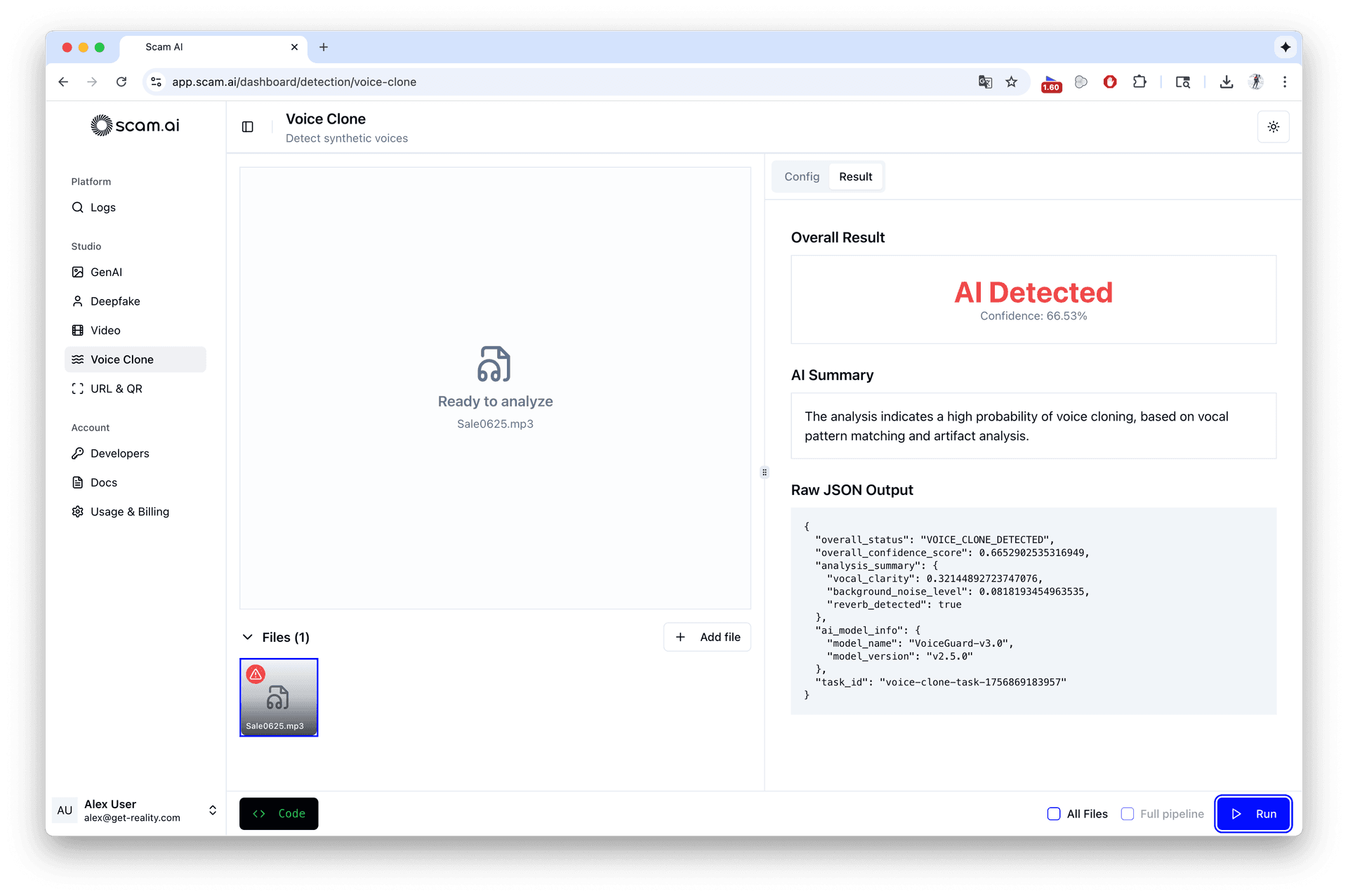The height and width of the screenshot is (896, 1348).
Task: Open the Code view button
Action: pos(279,814)
